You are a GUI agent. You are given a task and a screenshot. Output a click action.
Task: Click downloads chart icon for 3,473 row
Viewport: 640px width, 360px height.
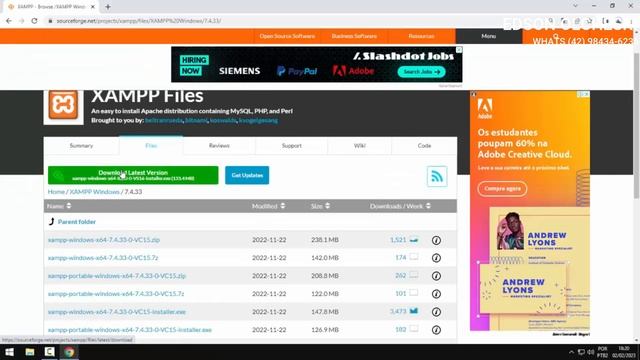coord(414,311)
